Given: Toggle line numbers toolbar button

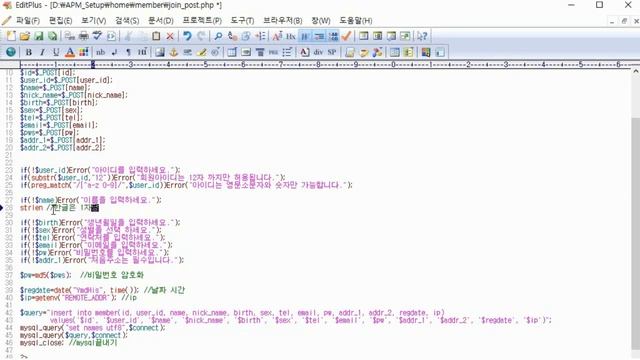Looking at the screenshot, I should [x=333, y=36].
